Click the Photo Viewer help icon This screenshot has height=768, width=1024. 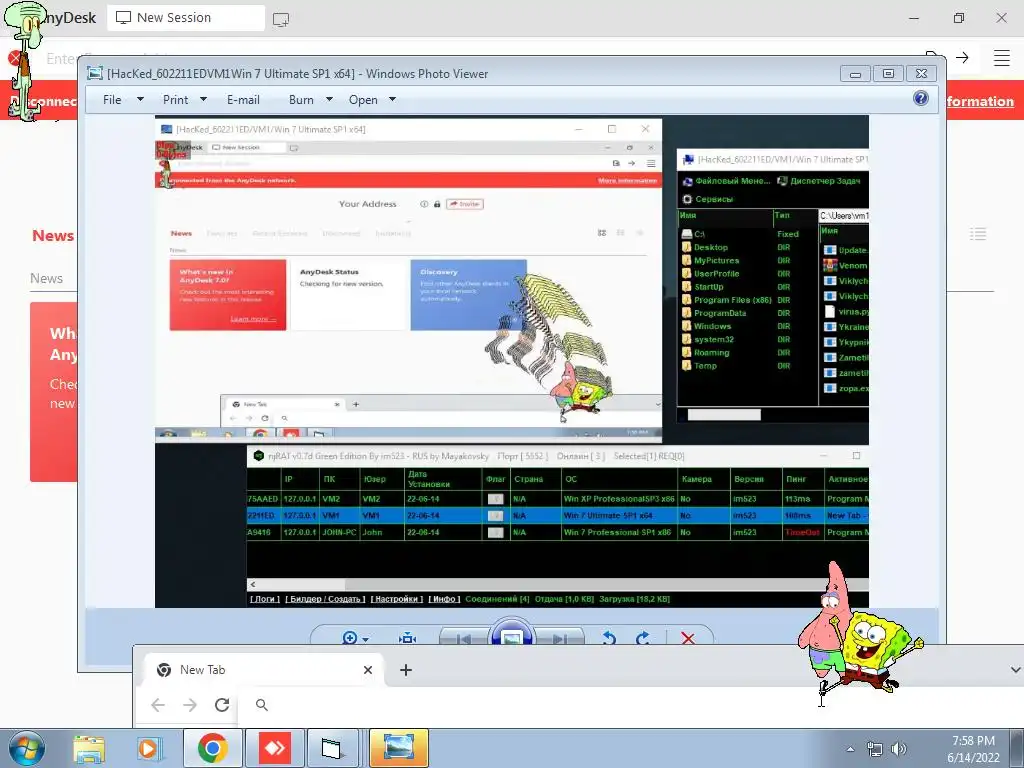[x=921, y=98]
